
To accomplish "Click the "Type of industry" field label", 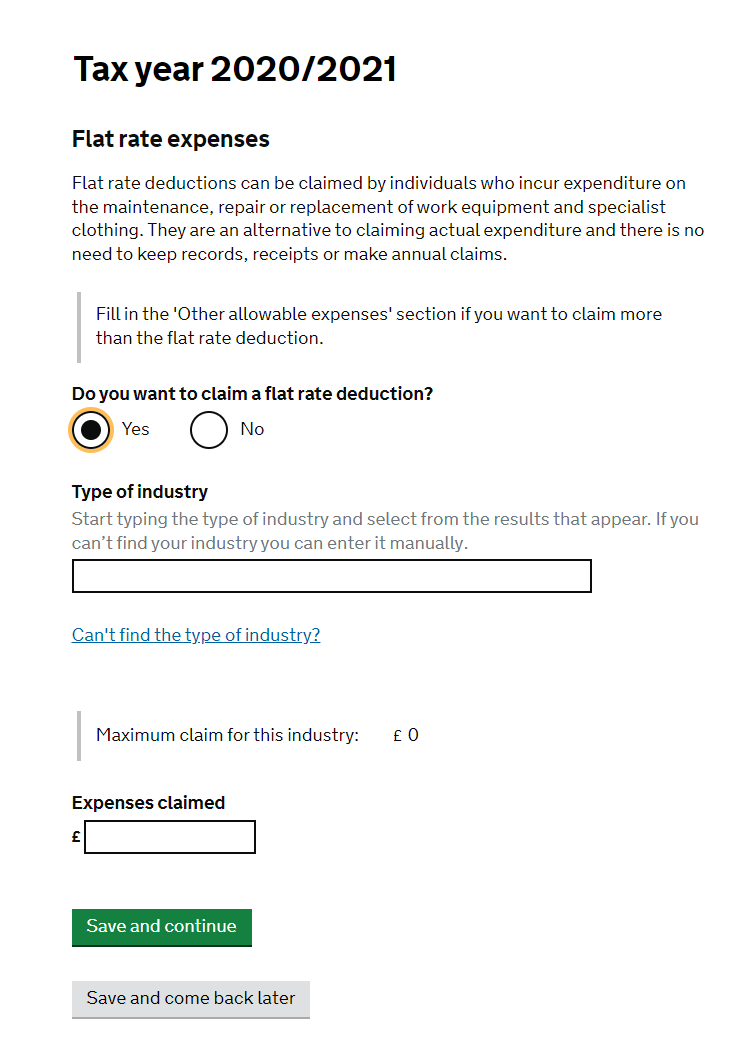I will coord(140,492).
